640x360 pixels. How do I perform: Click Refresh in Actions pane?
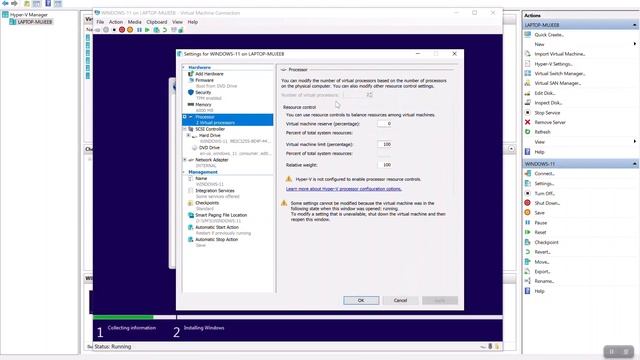[542, 132]
